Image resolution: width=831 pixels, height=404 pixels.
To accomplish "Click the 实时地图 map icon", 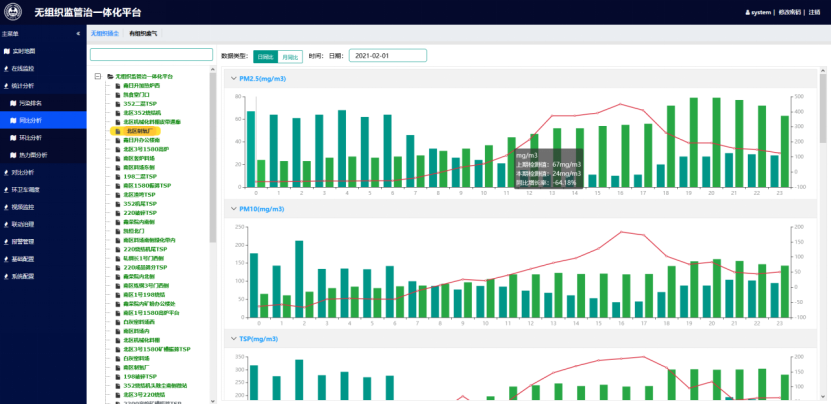I will [x=7, y=51].
